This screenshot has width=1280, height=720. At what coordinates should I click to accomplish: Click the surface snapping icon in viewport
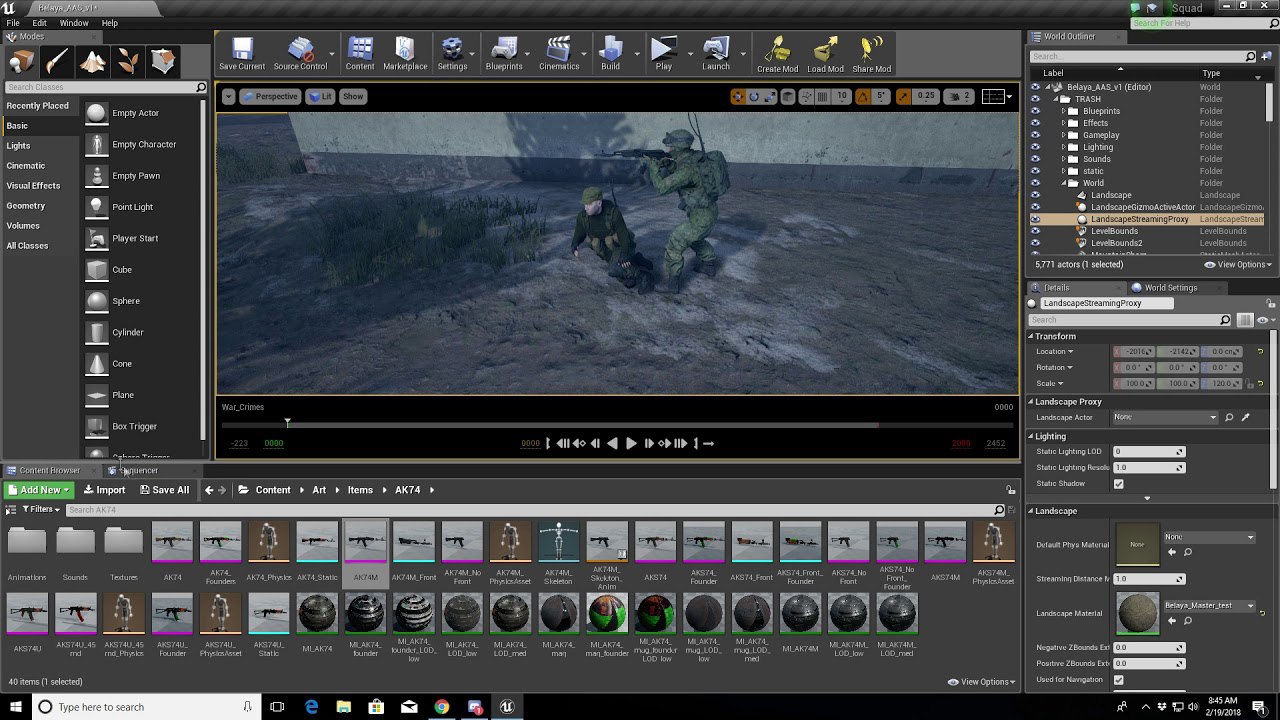pyautogui.click(x=805, y=97)
